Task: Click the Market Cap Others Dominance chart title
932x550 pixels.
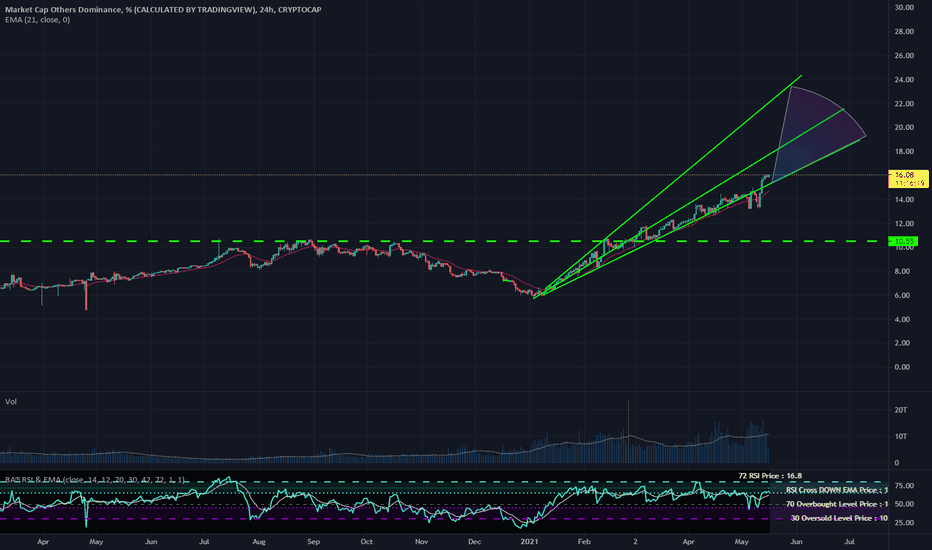Action: pyautogui.click(x=163, y=10)
